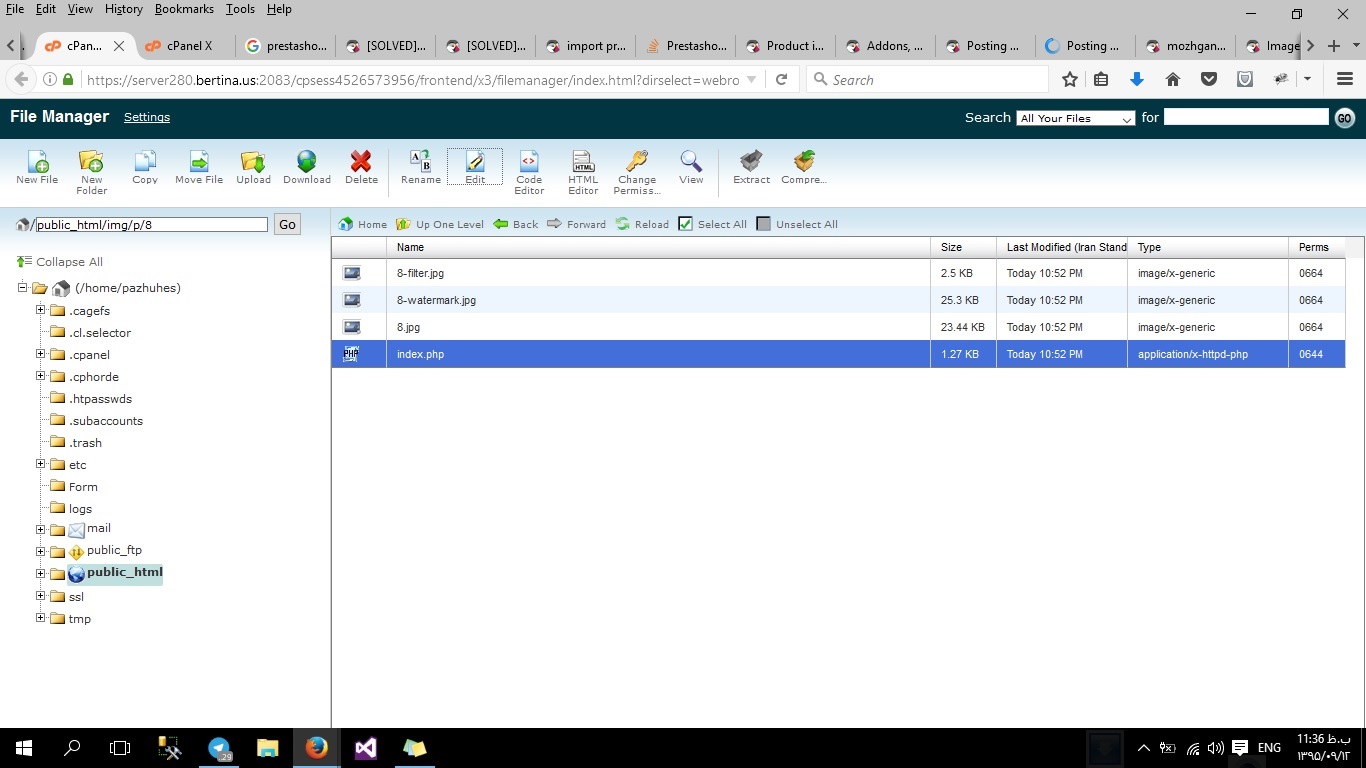Switch to the cPanel X tab

pyautogui.click(x=187, y=46)
